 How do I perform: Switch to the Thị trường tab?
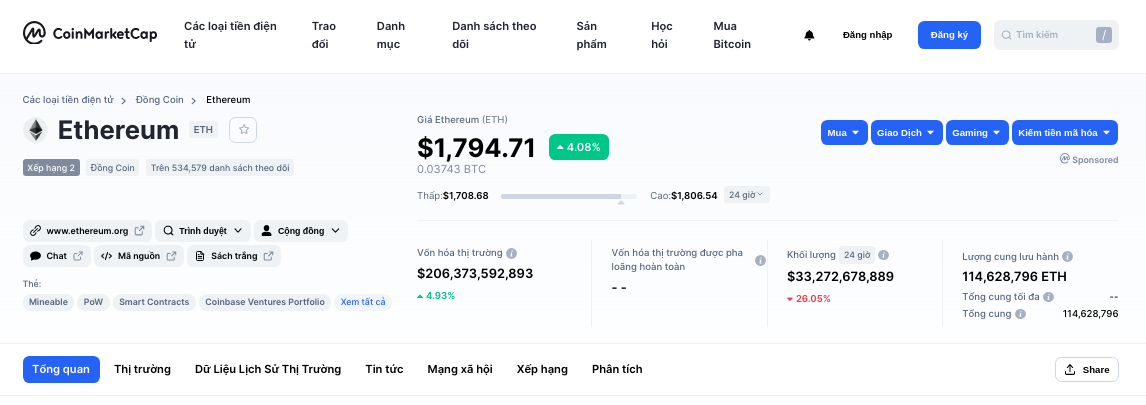pos(143,369)
